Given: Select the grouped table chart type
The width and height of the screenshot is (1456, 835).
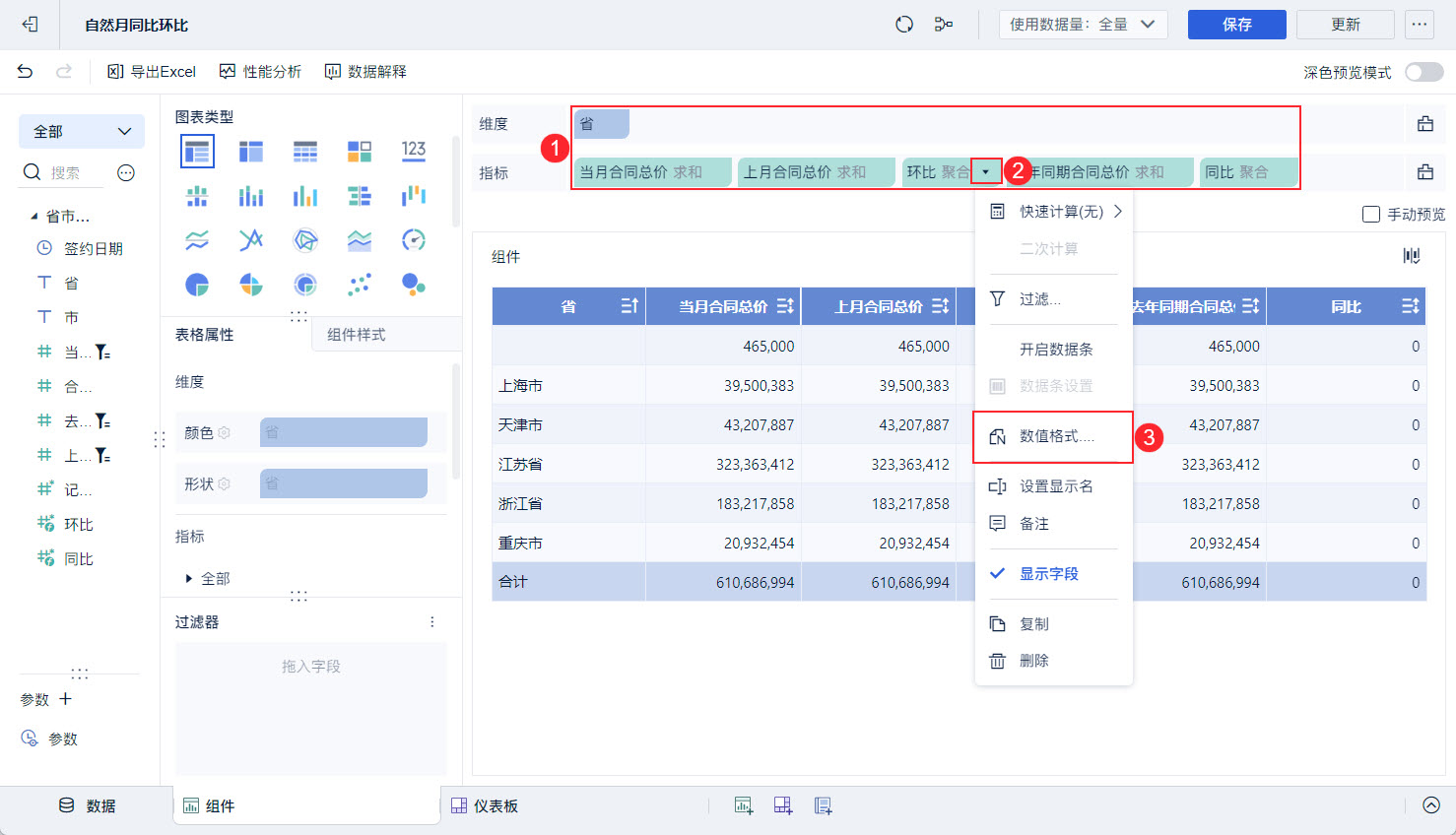Looking at the screenshot, I should tap(197, 152).
